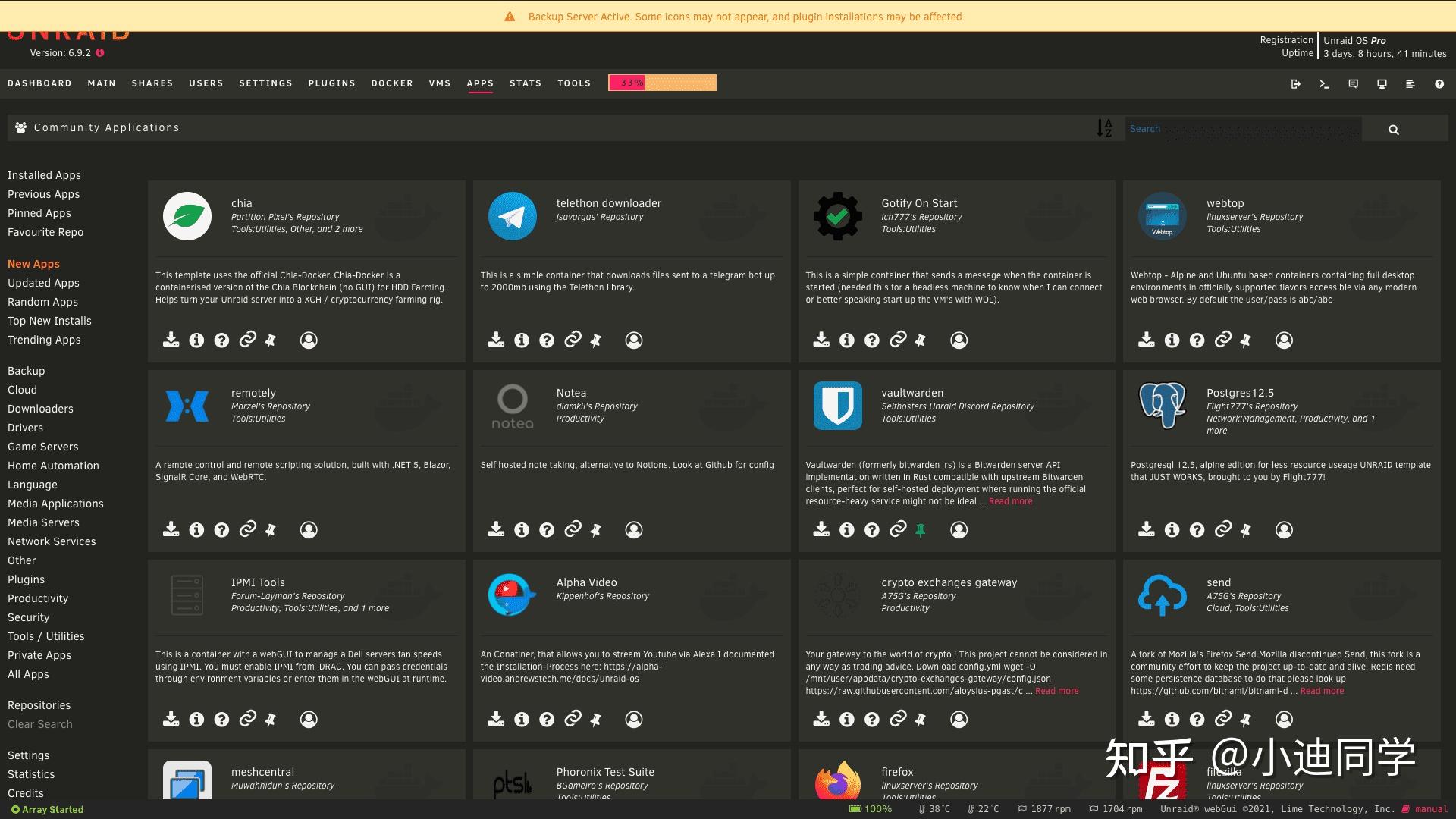Click the 1877 rpm fan reading
The image size is (1456, 819).
[1044, 809]
